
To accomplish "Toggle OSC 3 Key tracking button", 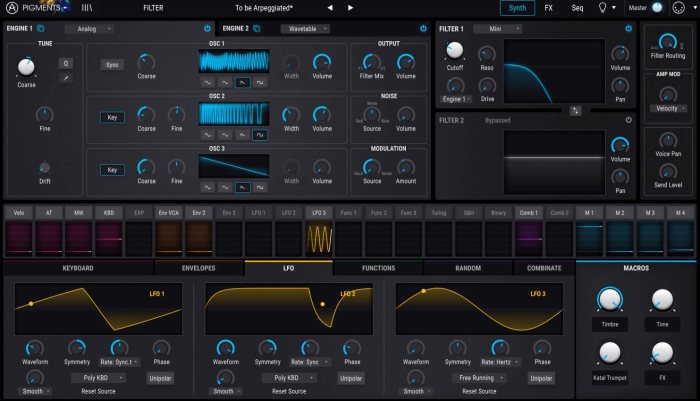I will click(112, 170).
